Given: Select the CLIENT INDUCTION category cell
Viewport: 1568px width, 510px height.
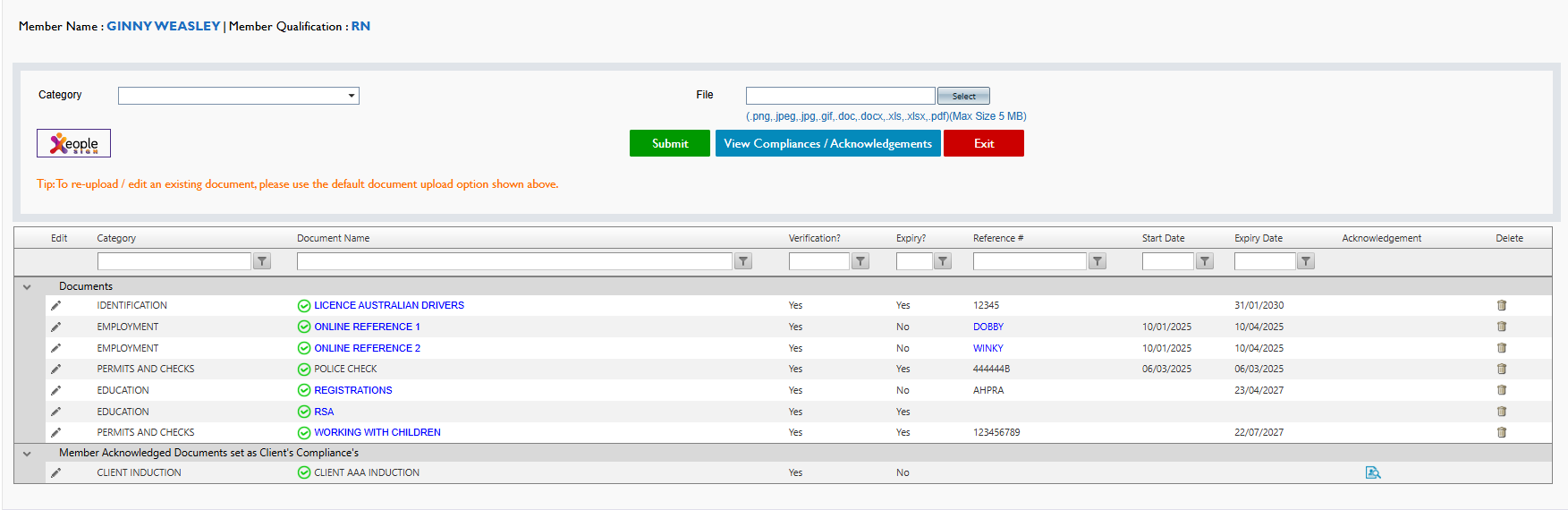Looking at the screenshot, I should pyautogui.click(x=139, y=472).
